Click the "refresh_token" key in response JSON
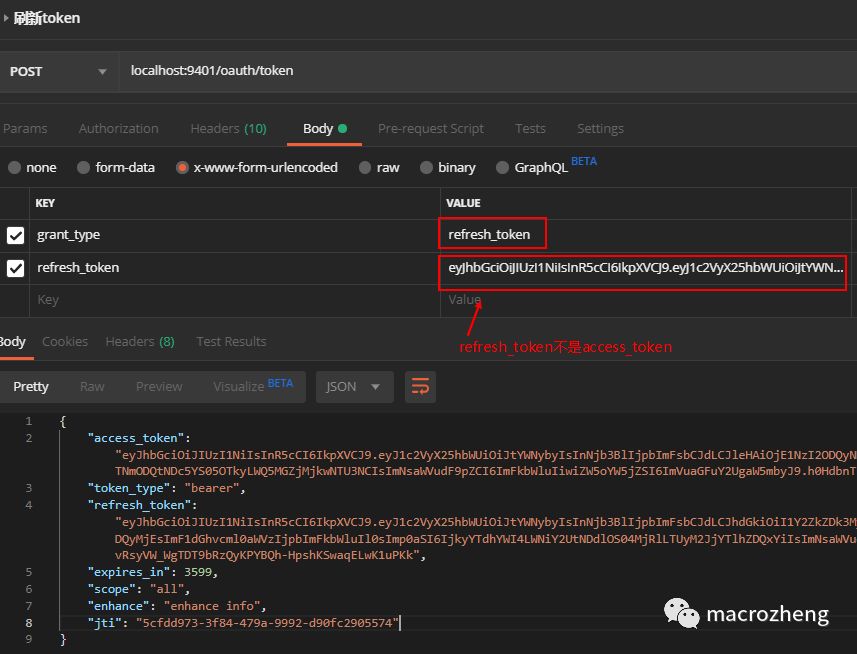The image size is (857, 654). point(139,505)
